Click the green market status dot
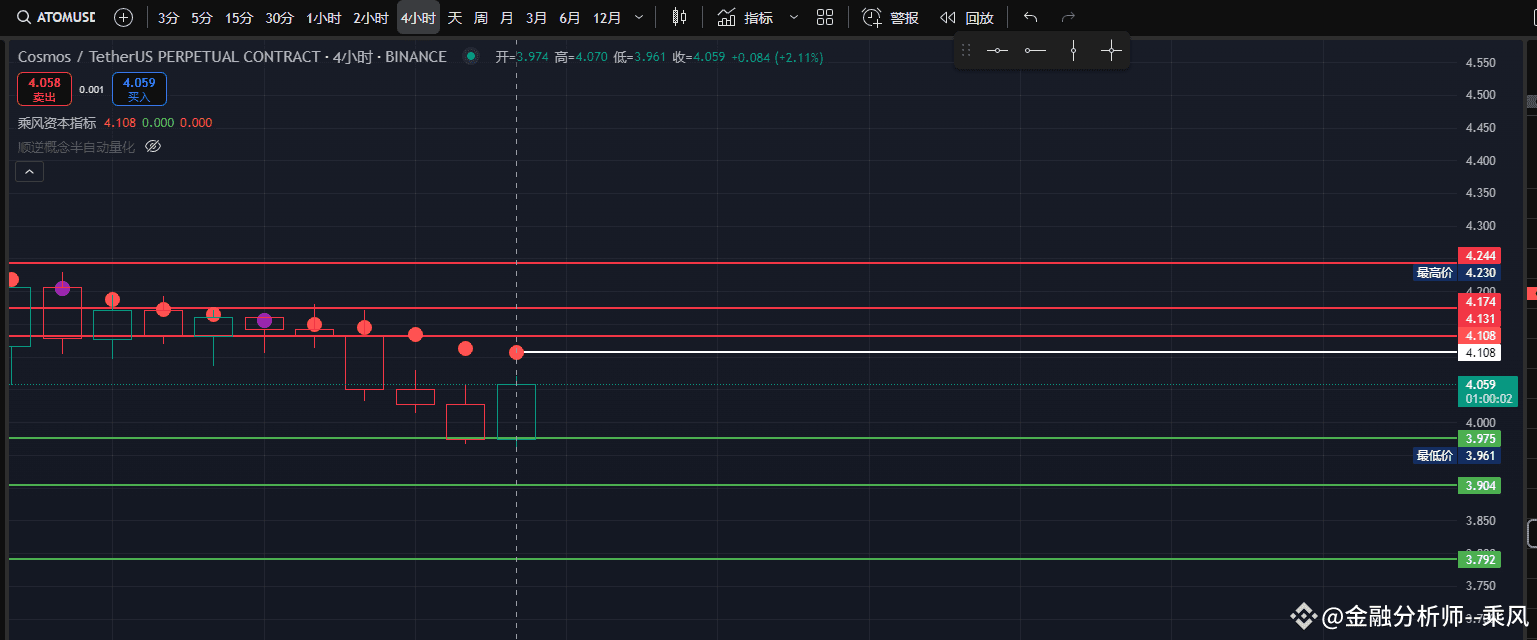 (471, 57)
